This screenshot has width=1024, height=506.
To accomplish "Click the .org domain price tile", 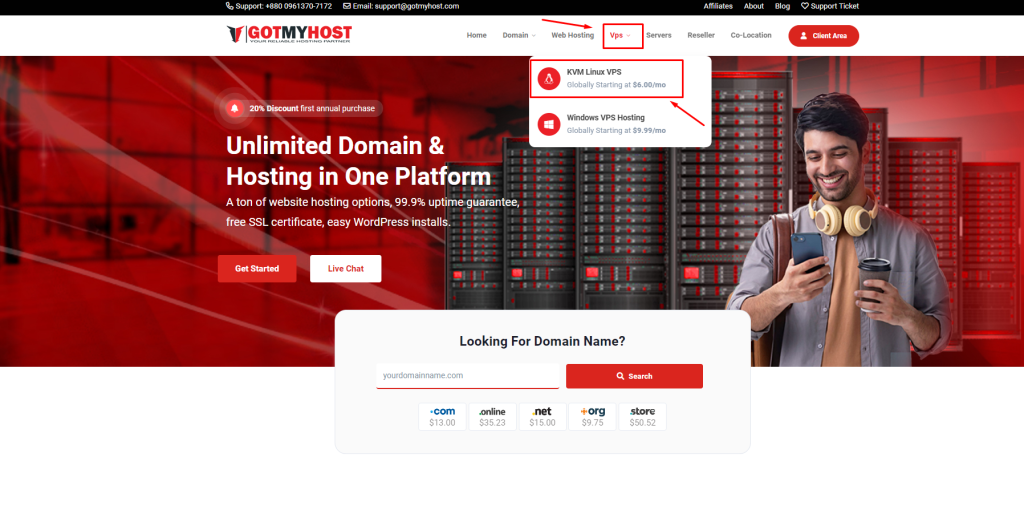I will click(592, 417).
